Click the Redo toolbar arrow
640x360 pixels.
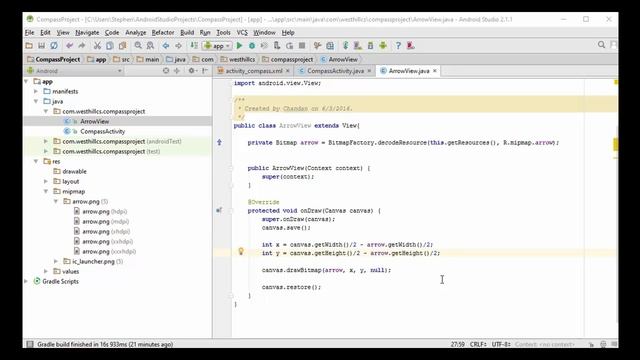pyautogui.click(x=82, y=46)
